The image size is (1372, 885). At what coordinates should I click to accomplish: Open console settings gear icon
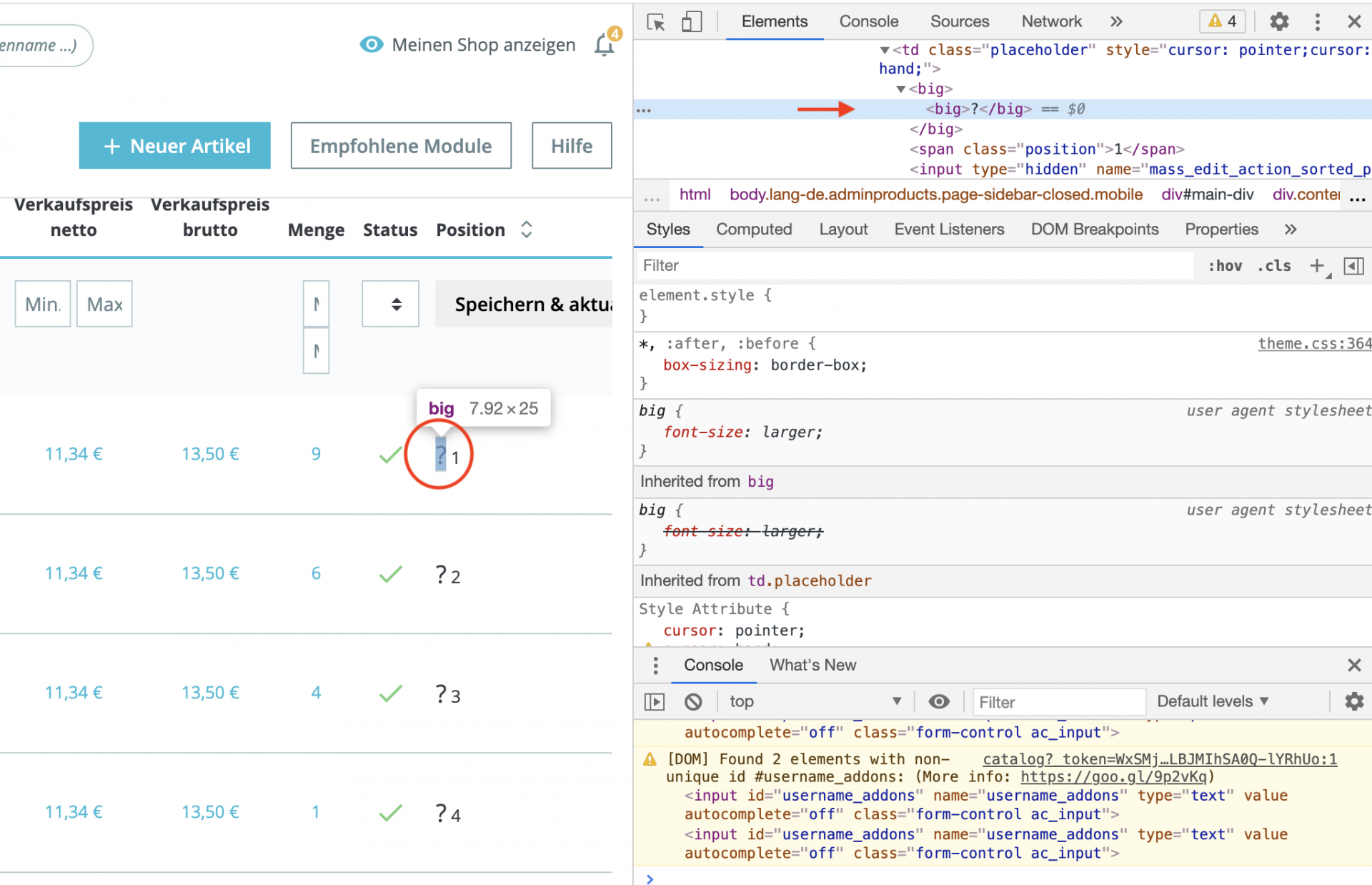click(x=1353, y=701)
